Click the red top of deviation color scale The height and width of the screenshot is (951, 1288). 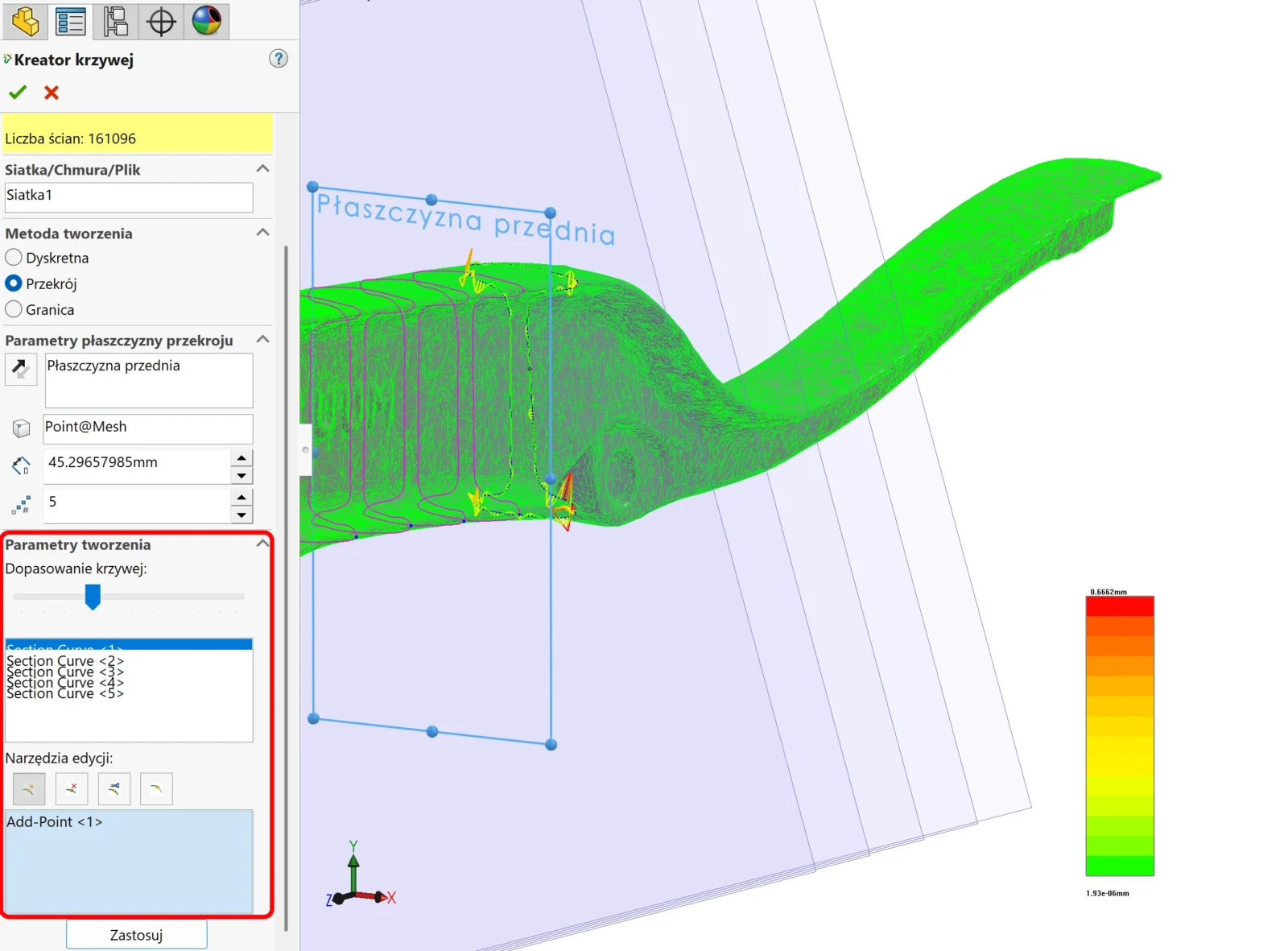[1120, 606]
